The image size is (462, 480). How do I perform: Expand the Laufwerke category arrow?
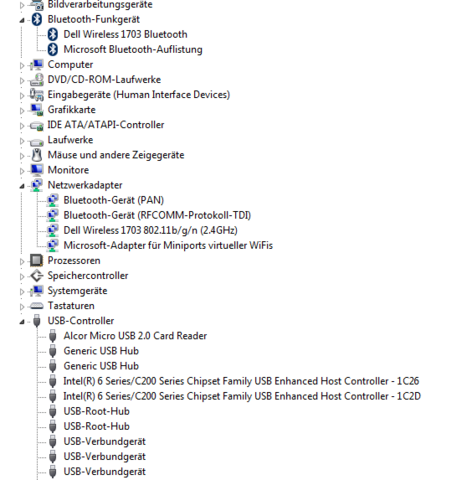click(x=22, y=141)
